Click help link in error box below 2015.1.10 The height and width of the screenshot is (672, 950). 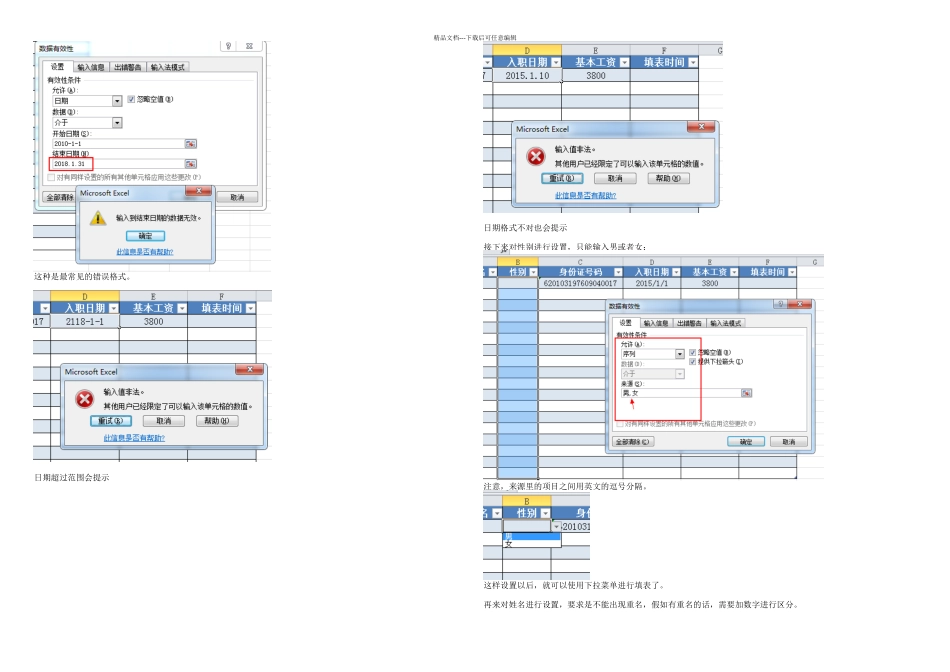(x=585, y=196)
